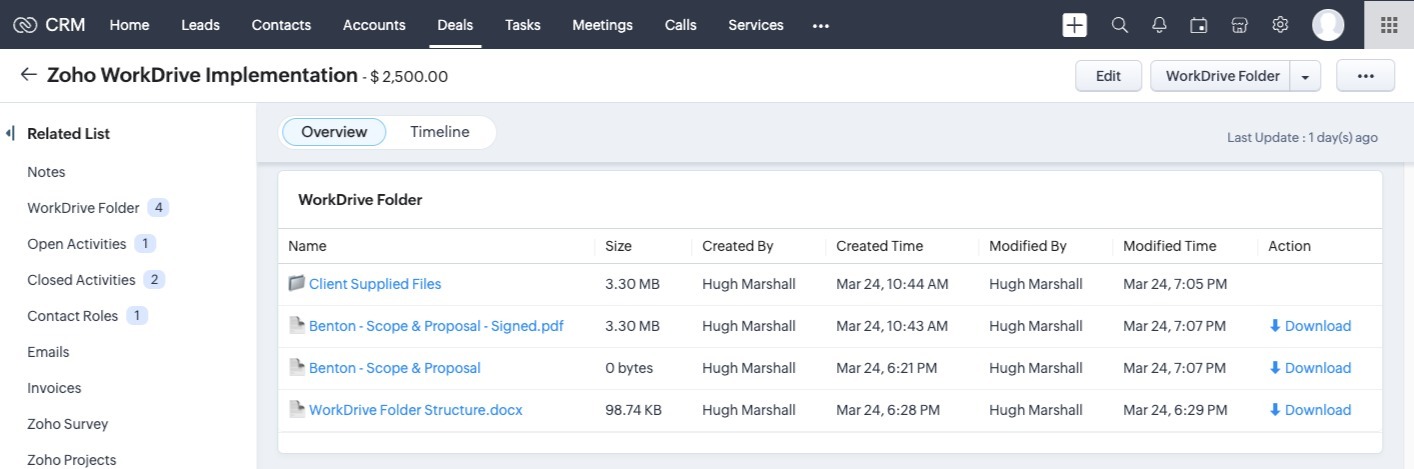Click the WorkDrive Folder count badge 4
The width and height of the screenshot is (1414, 469).
(158, 208)
